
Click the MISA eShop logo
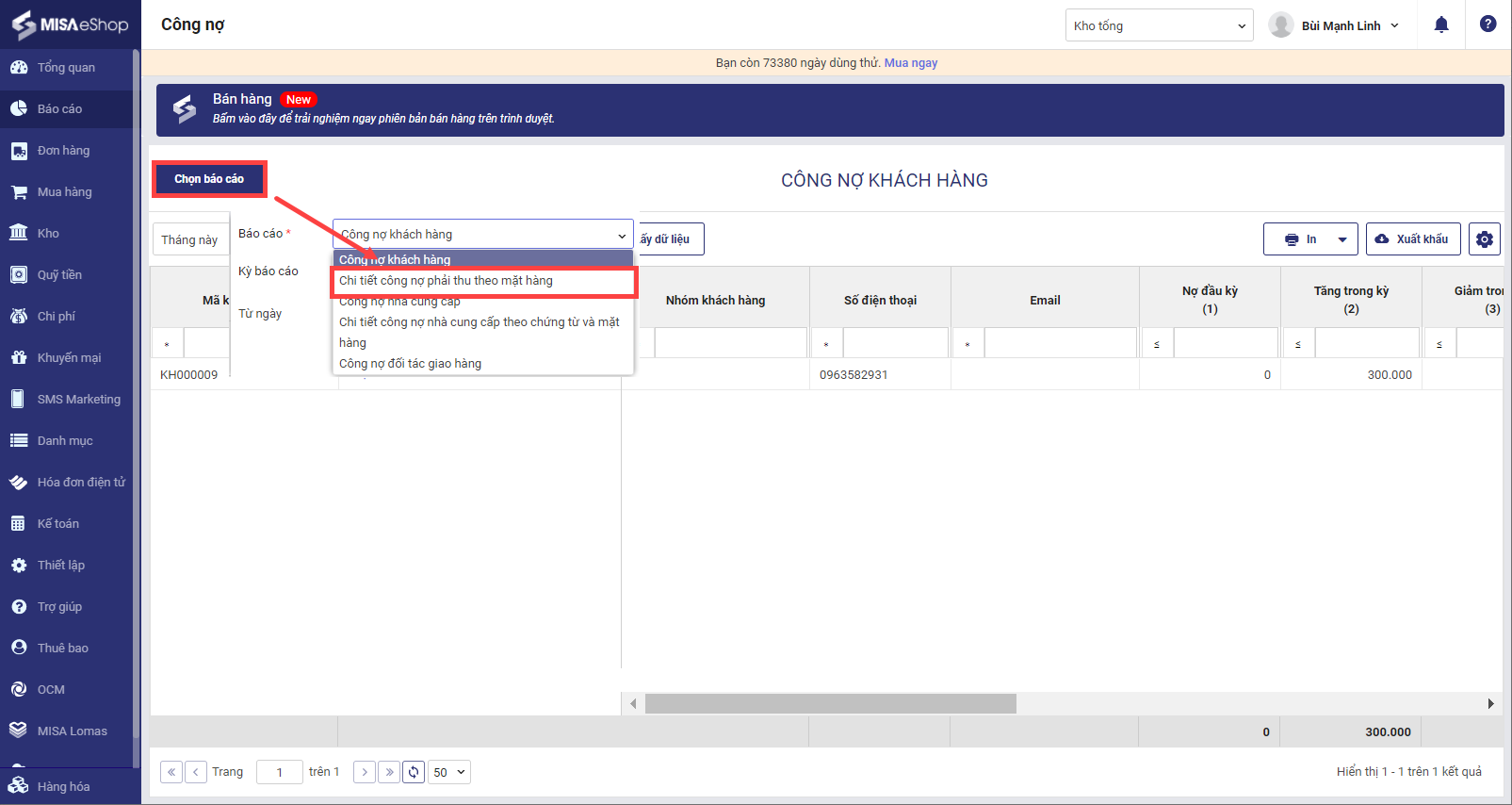pyautogui.click(x=71, y=25)
